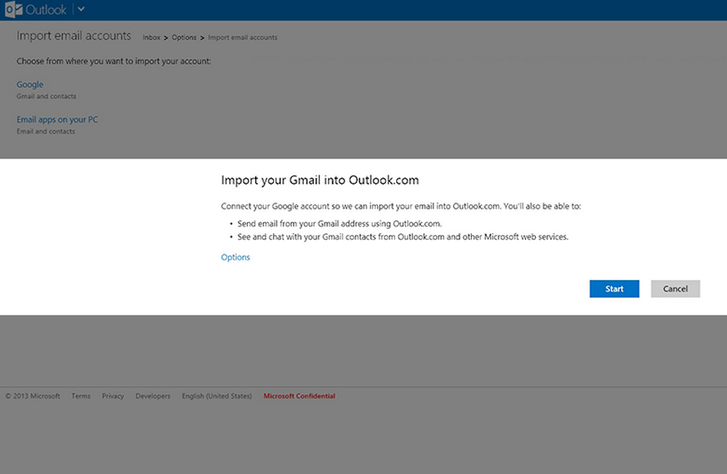Viewport: 727px width, 474px height.
Task: Click Import email accounts breadcrumb item
Action: [243, 37]
